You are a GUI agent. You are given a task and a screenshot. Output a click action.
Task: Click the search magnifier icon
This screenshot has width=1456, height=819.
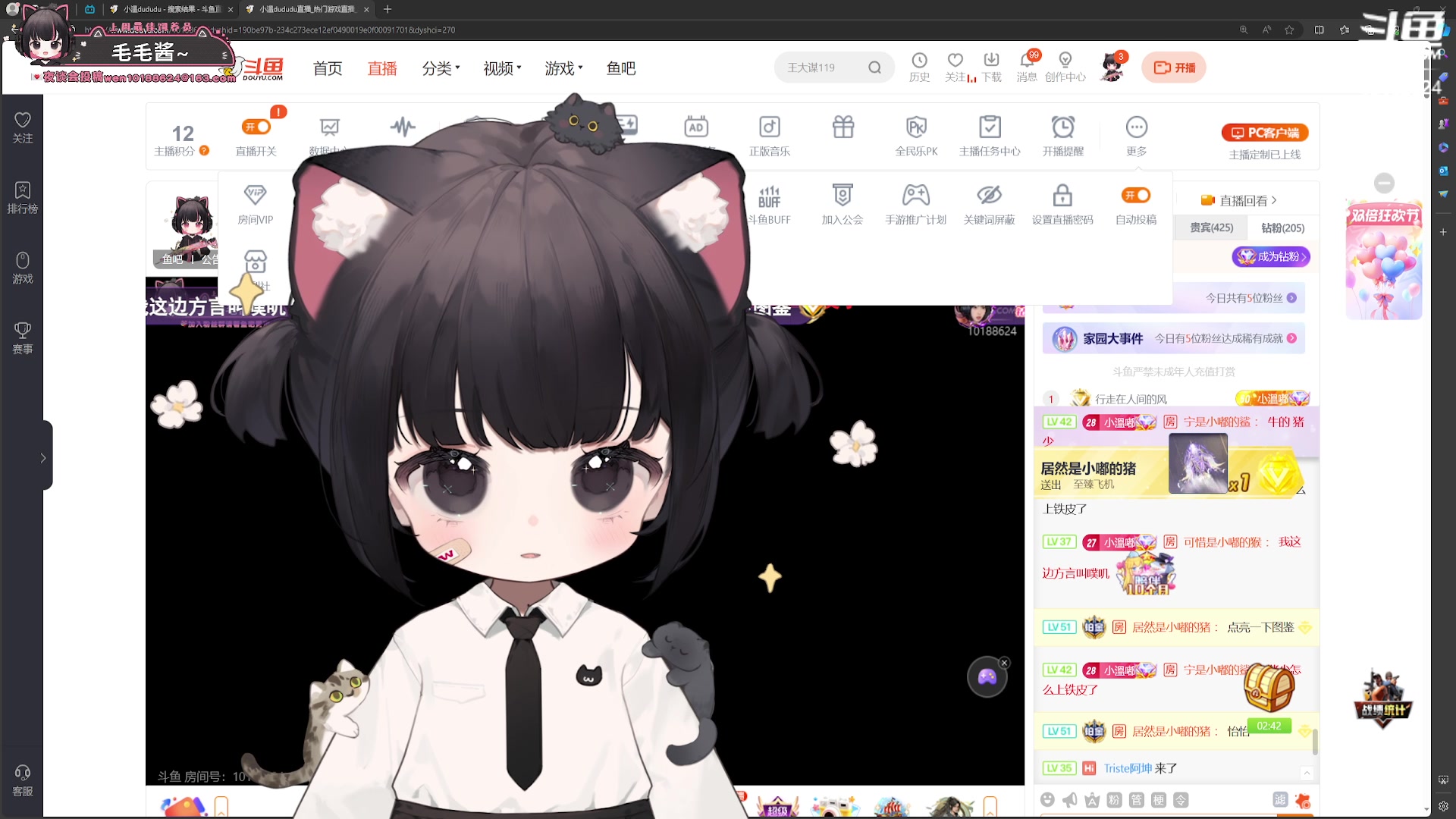(874, 67)
